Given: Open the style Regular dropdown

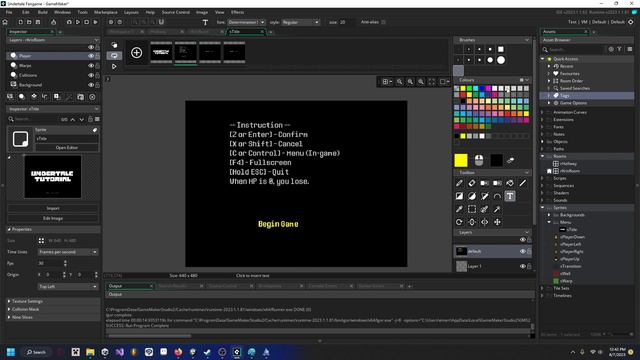Looking at the screenshot, I should point(300,22).
